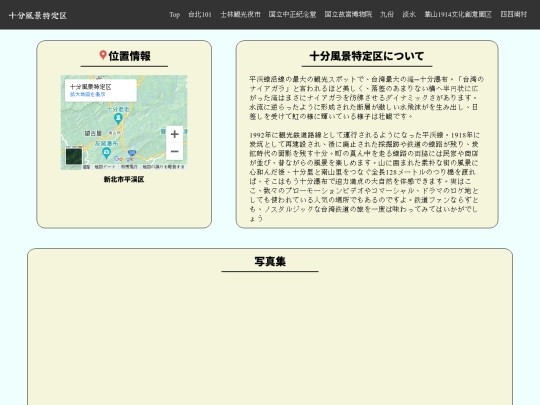Select 国立中正紀念堂 in the navbar

click(x=292, y=14)
